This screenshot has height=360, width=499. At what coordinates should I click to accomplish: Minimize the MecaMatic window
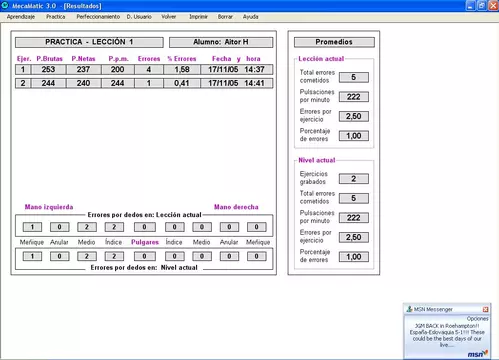pyautogui.click(x=470, y=6)
